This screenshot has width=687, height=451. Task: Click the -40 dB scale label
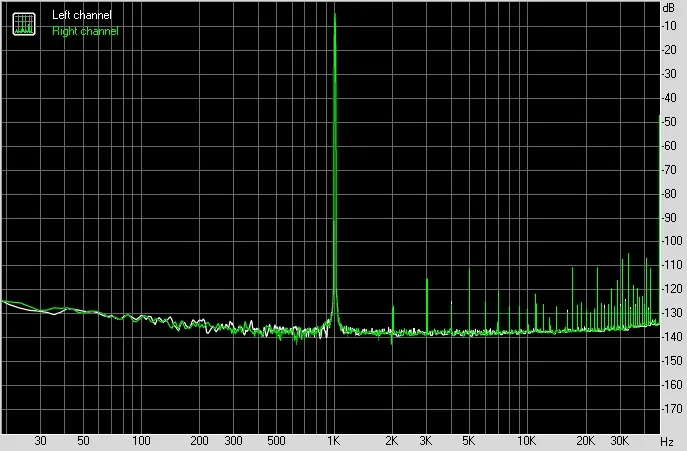[x=669, y=98]
